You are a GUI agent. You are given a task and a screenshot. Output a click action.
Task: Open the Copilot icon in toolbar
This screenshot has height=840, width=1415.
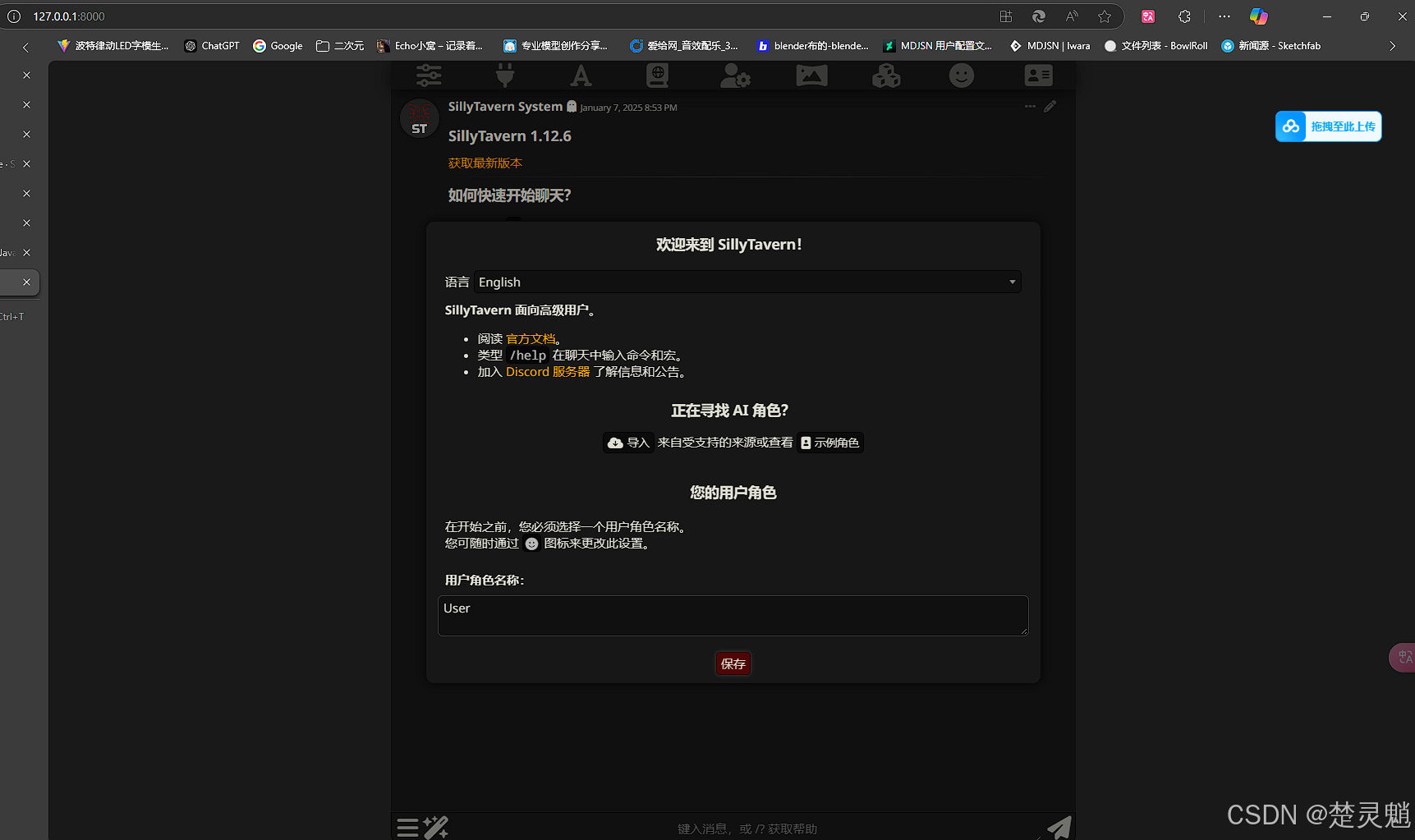point(1258,16)
